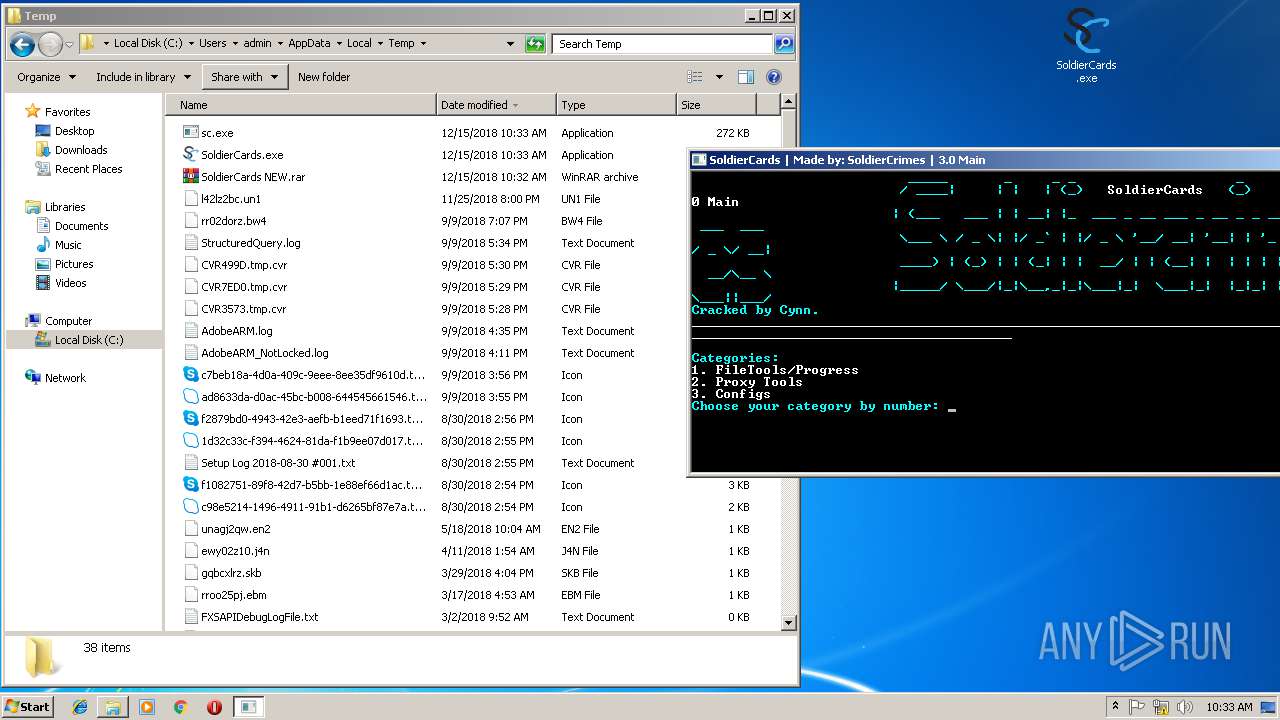The height and width of the screenshot is (720, 1280).
Task: Open Network in navigation pane
Action: click(x=65, y=378)
